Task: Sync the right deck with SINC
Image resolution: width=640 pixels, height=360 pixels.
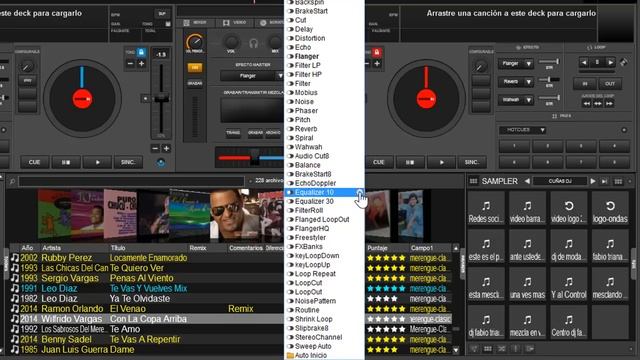Action: (x=472, y=162)
